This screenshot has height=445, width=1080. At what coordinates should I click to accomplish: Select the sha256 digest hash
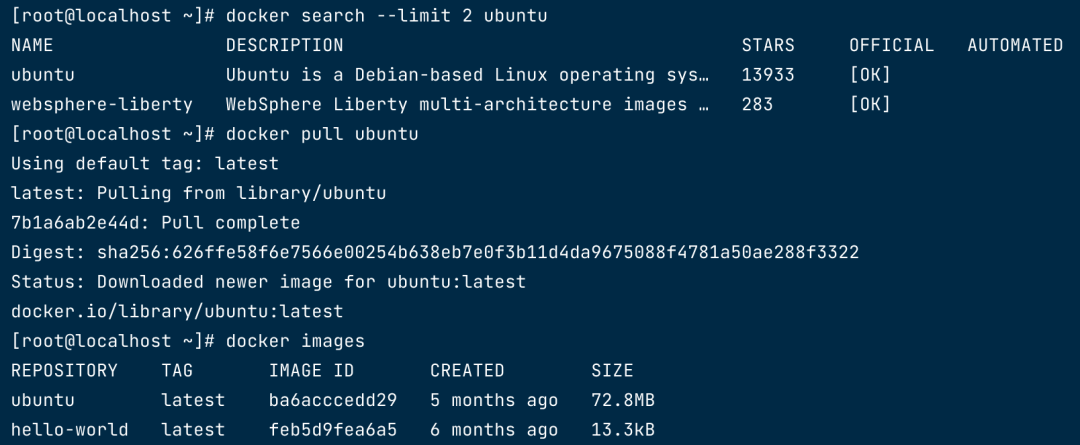tap(478, 253)
